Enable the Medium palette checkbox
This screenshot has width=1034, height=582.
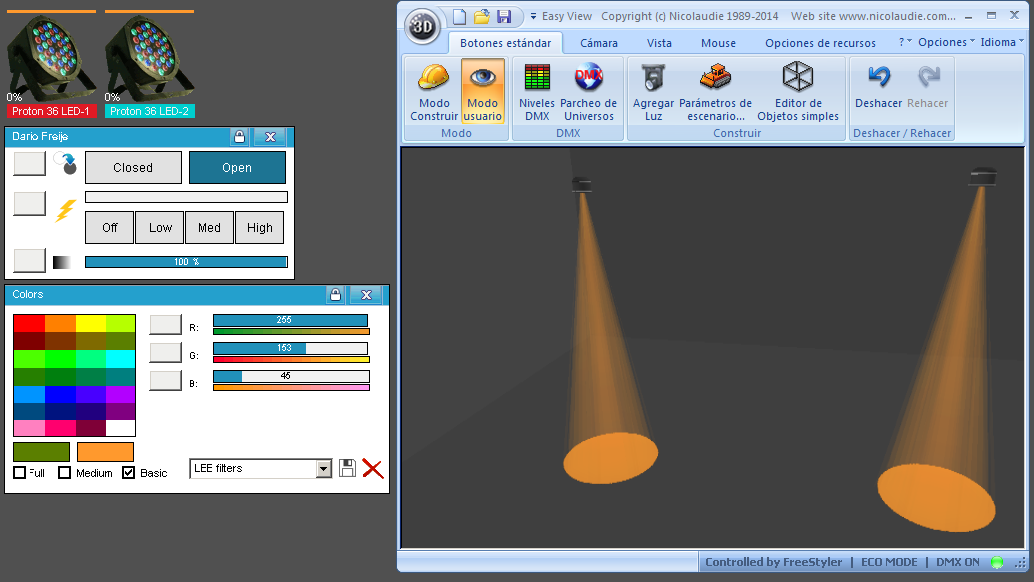(x=65, y=473)
